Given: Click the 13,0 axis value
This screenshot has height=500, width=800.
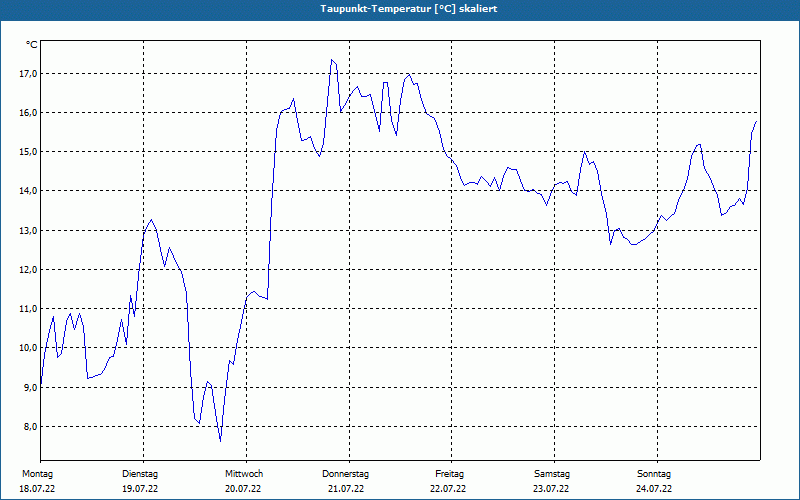Looking at the screenshot, I should click(x=28, y=231).
